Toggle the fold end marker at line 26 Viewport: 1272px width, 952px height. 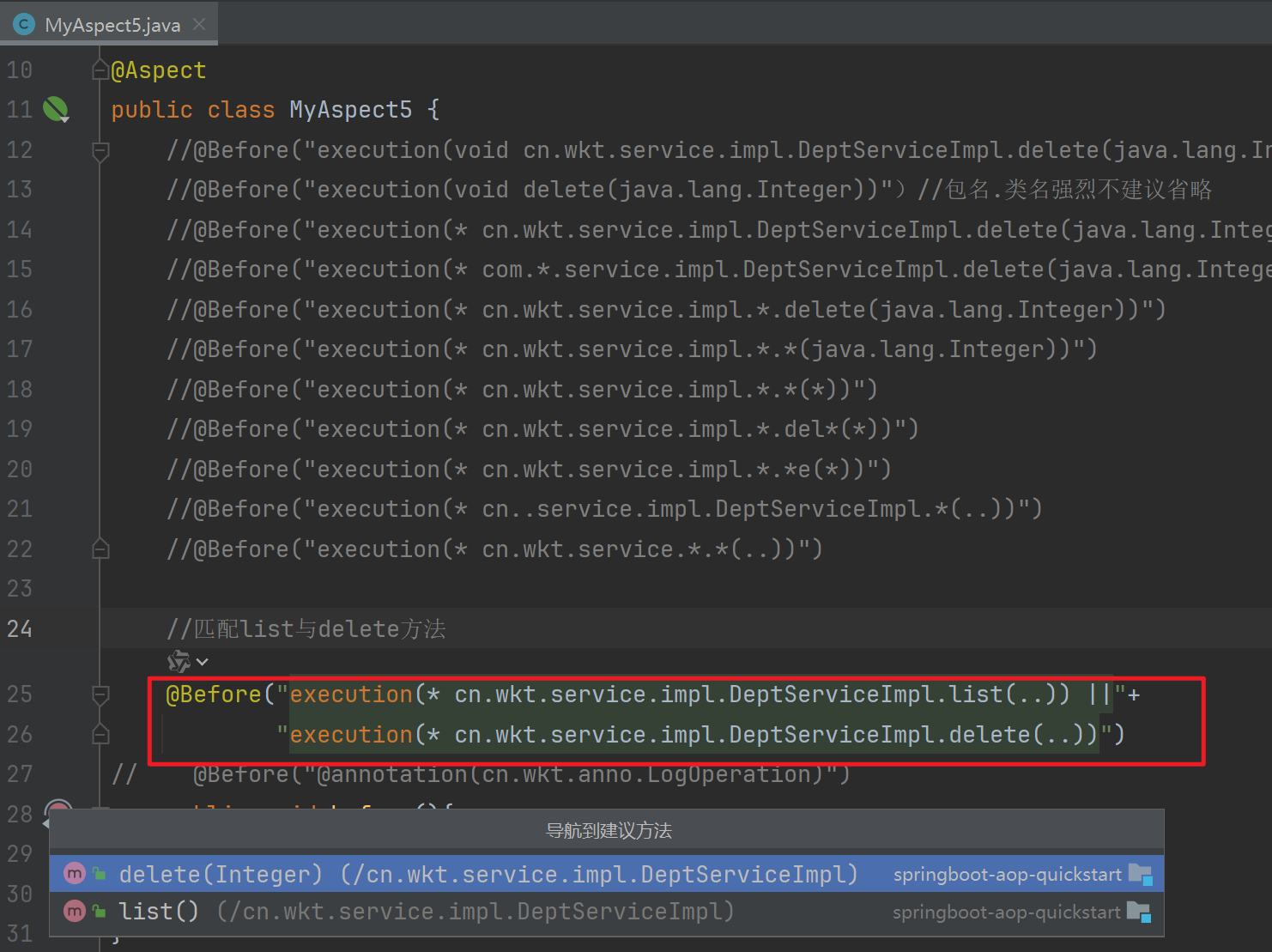100,734
